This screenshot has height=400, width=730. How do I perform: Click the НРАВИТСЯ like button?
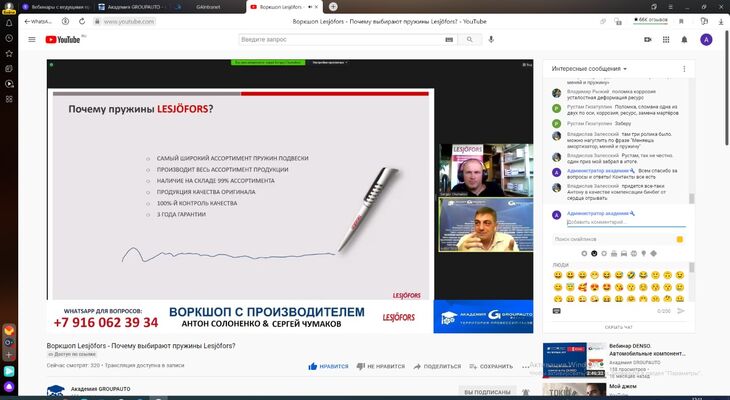[328, 366]
